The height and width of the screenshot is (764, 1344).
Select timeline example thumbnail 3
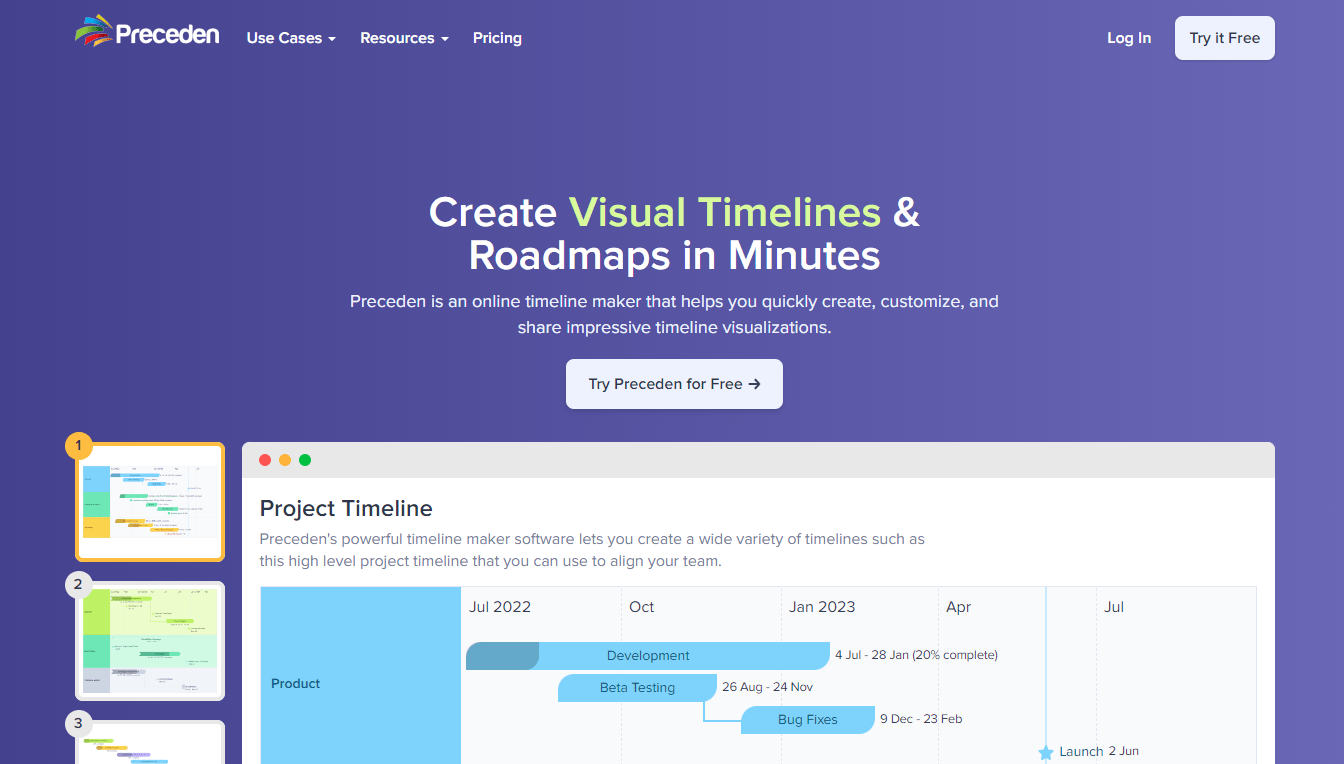coord(150,742)
